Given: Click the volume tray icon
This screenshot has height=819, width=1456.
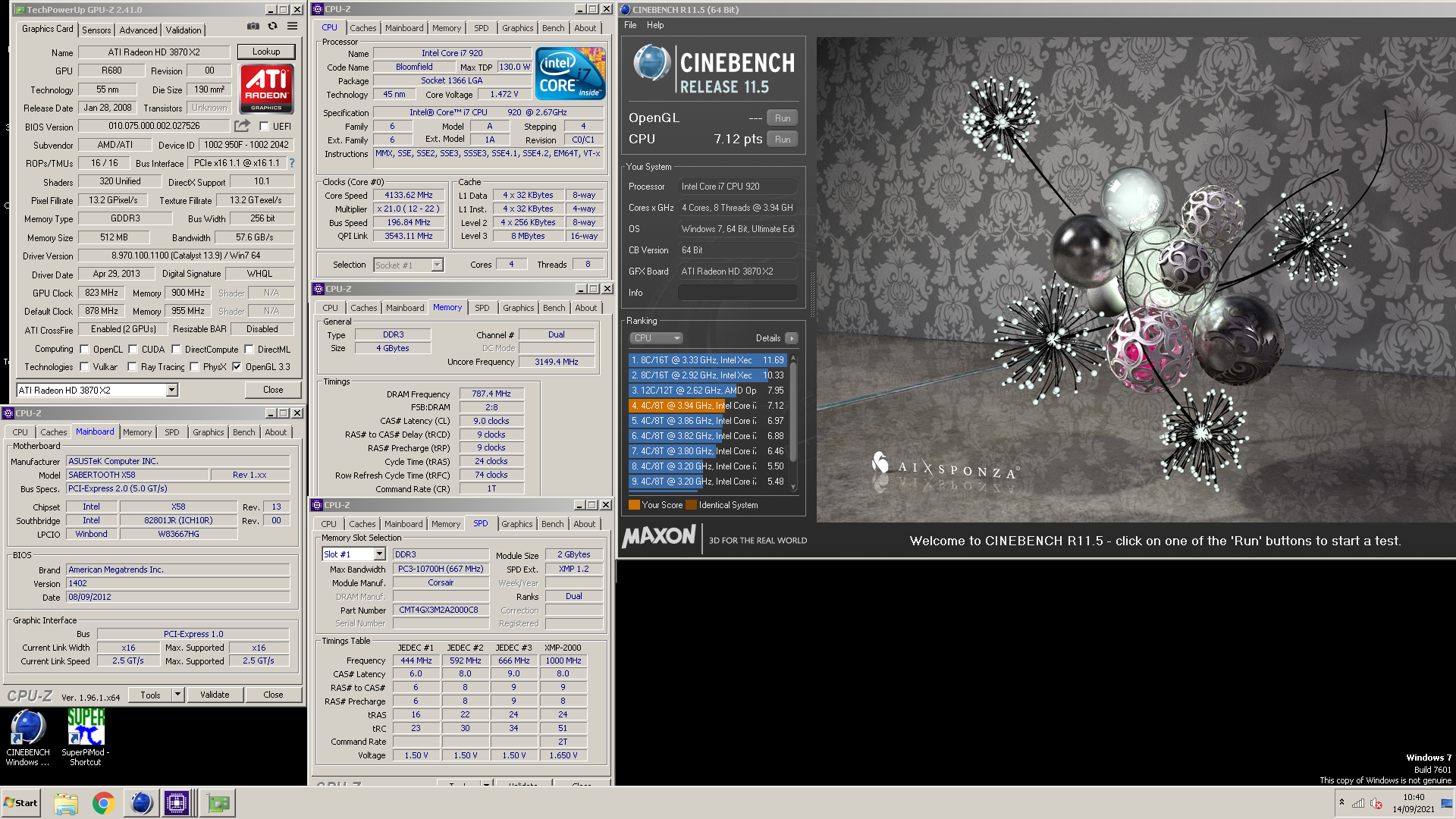Looking at the screenshot, I should [x=1376, y=803].
